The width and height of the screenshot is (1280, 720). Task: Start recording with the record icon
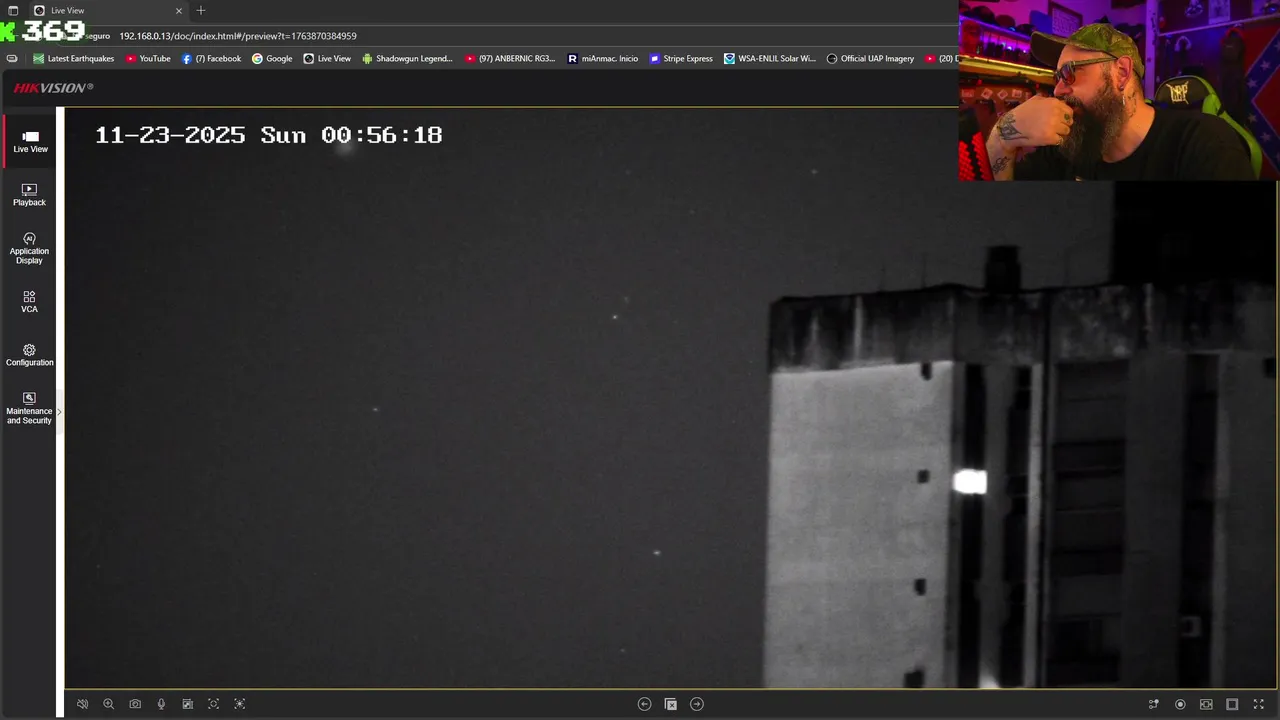coord(1180,704)
